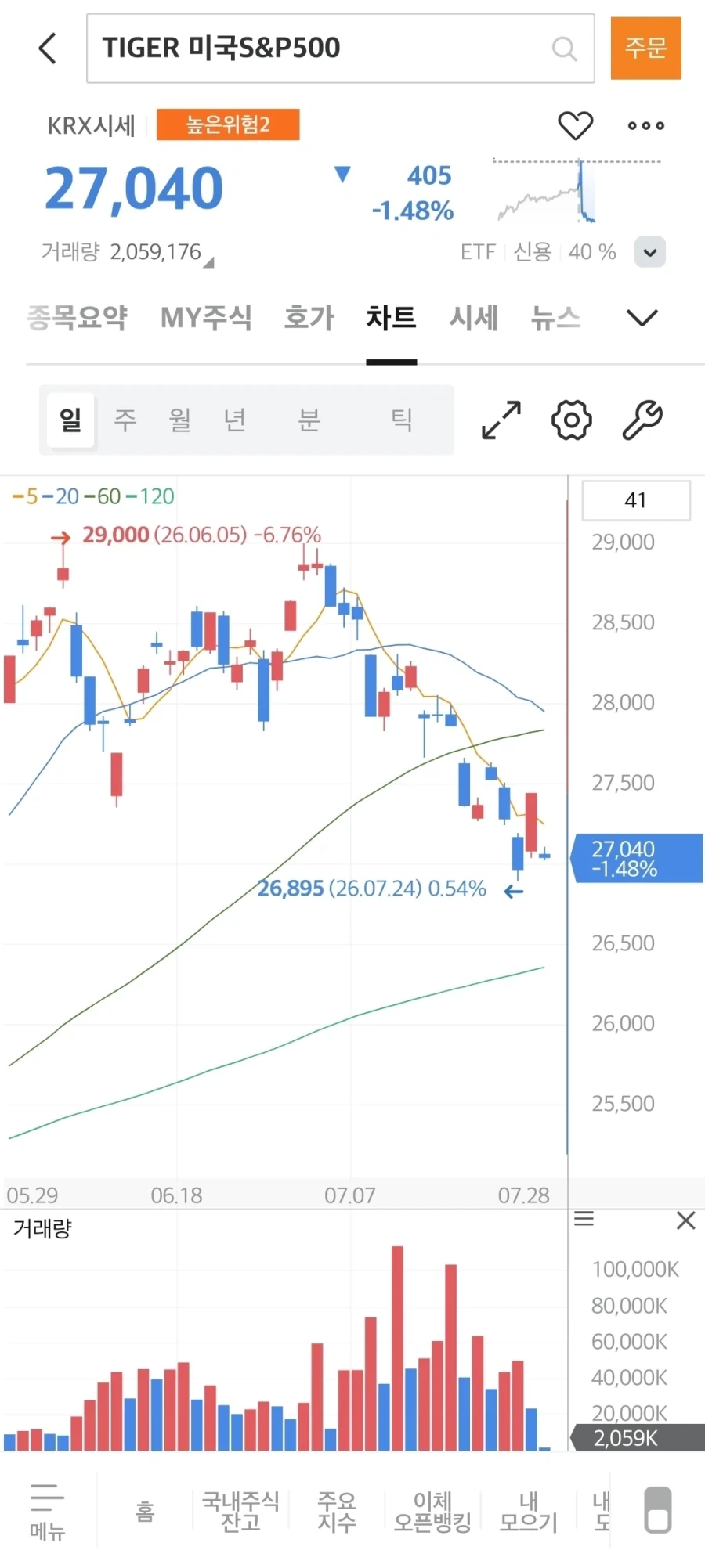Open the 메뉴 hamburger menu
This screenshot has width=705, height=1568.
47,1511
